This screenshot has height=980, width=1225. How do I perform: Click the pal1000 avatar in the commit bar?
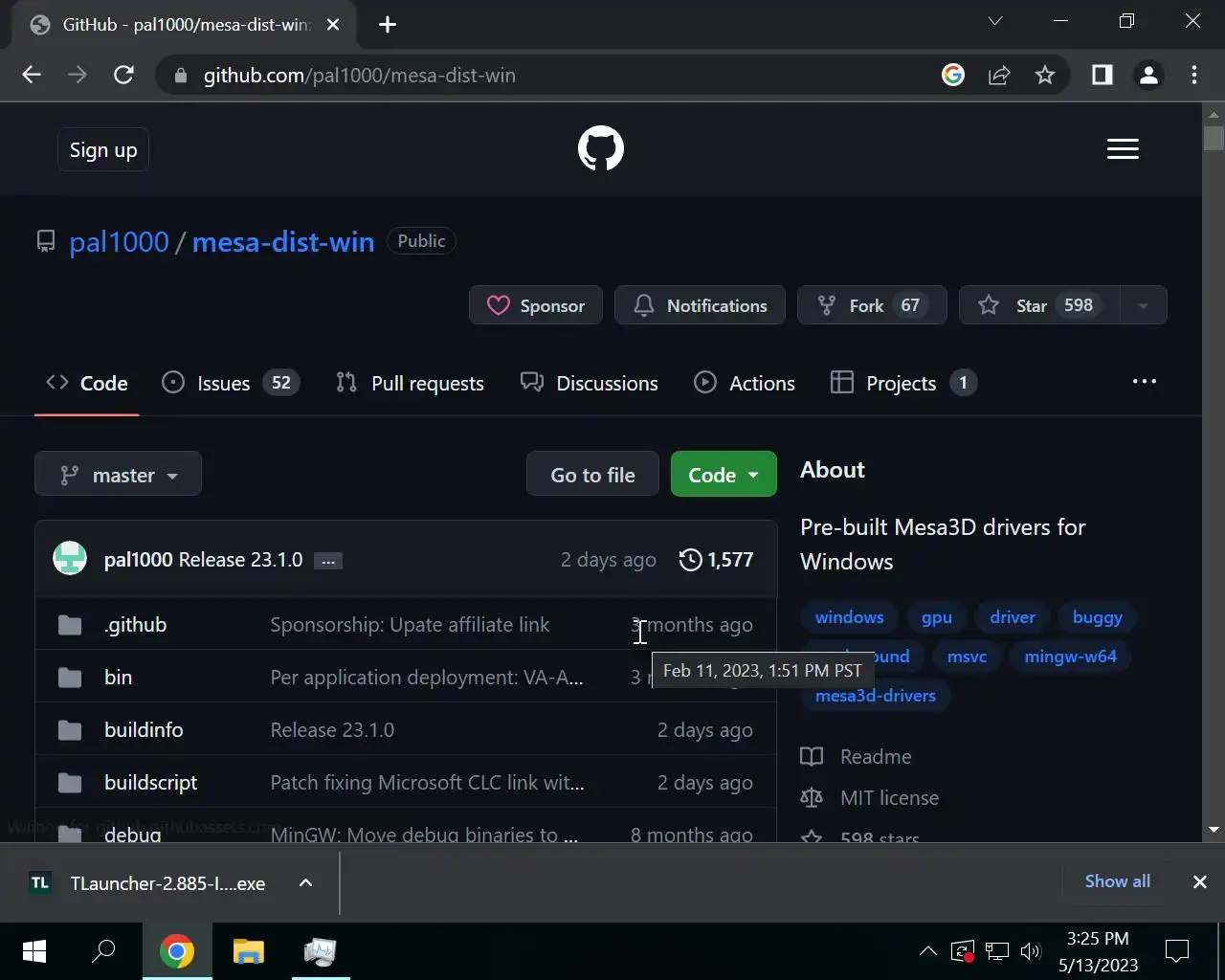point(70,559)
